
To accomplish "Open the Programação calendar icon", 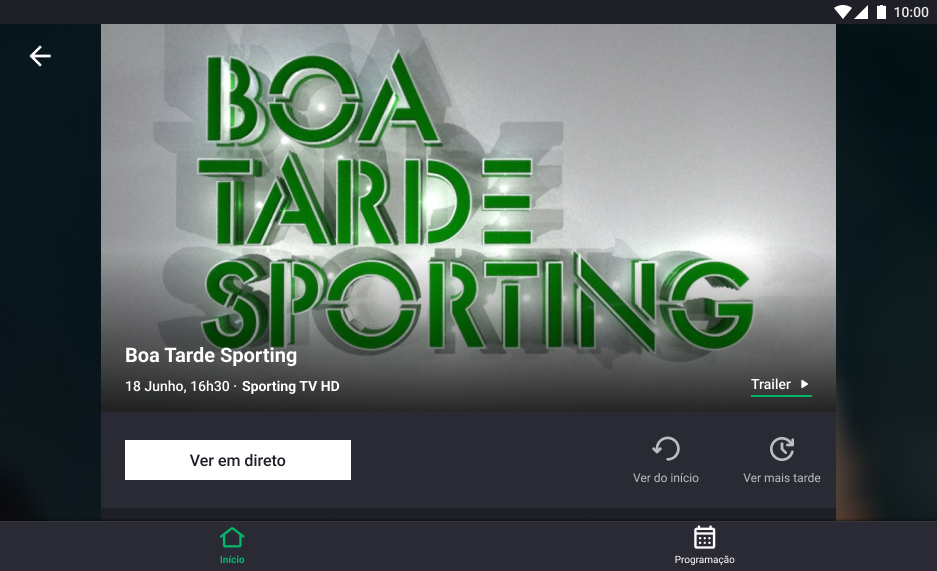I will 705,537.
